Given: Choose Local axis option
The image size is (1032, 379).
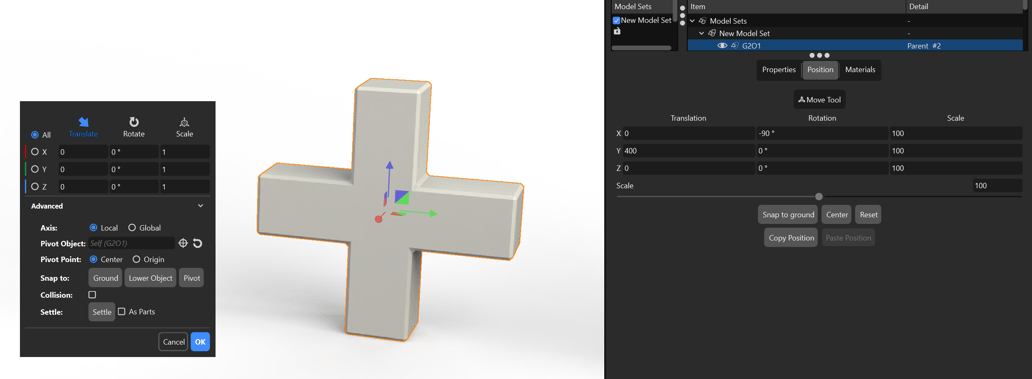Looking at the screenshot, I should click(x=93, y=228).
